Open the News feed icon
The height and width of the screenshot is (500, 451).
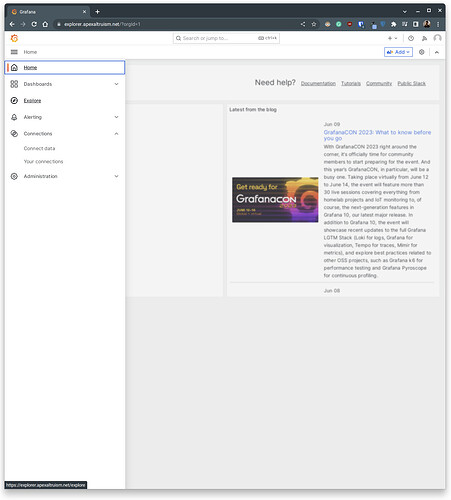(424, 38)
